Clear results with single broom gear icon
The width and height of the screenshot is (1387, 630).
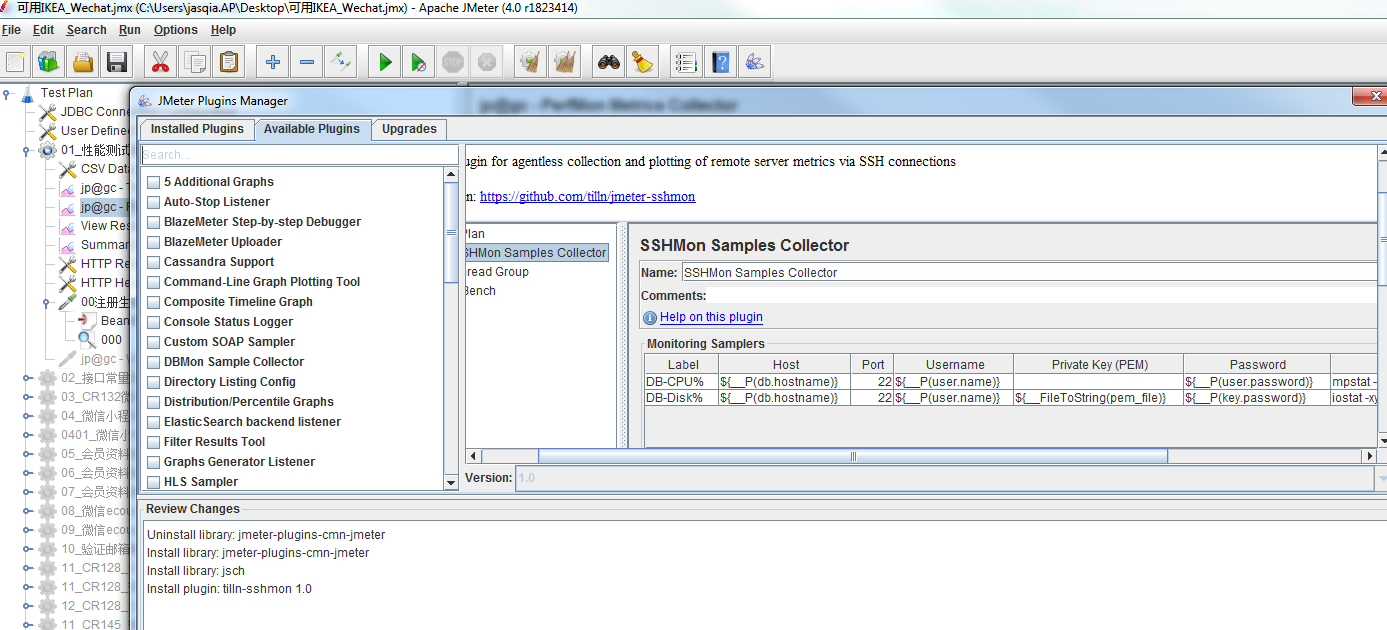point(530,62)
